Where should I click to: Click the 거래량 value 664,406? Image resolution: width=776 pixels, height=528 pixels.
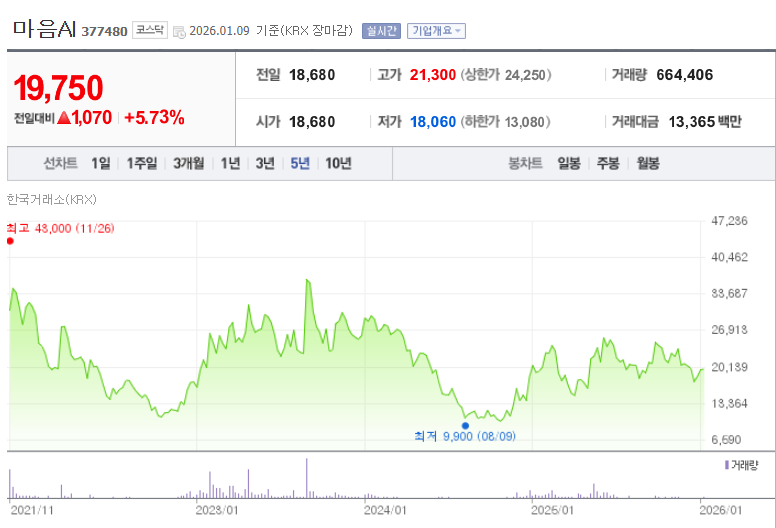point(685,75)
